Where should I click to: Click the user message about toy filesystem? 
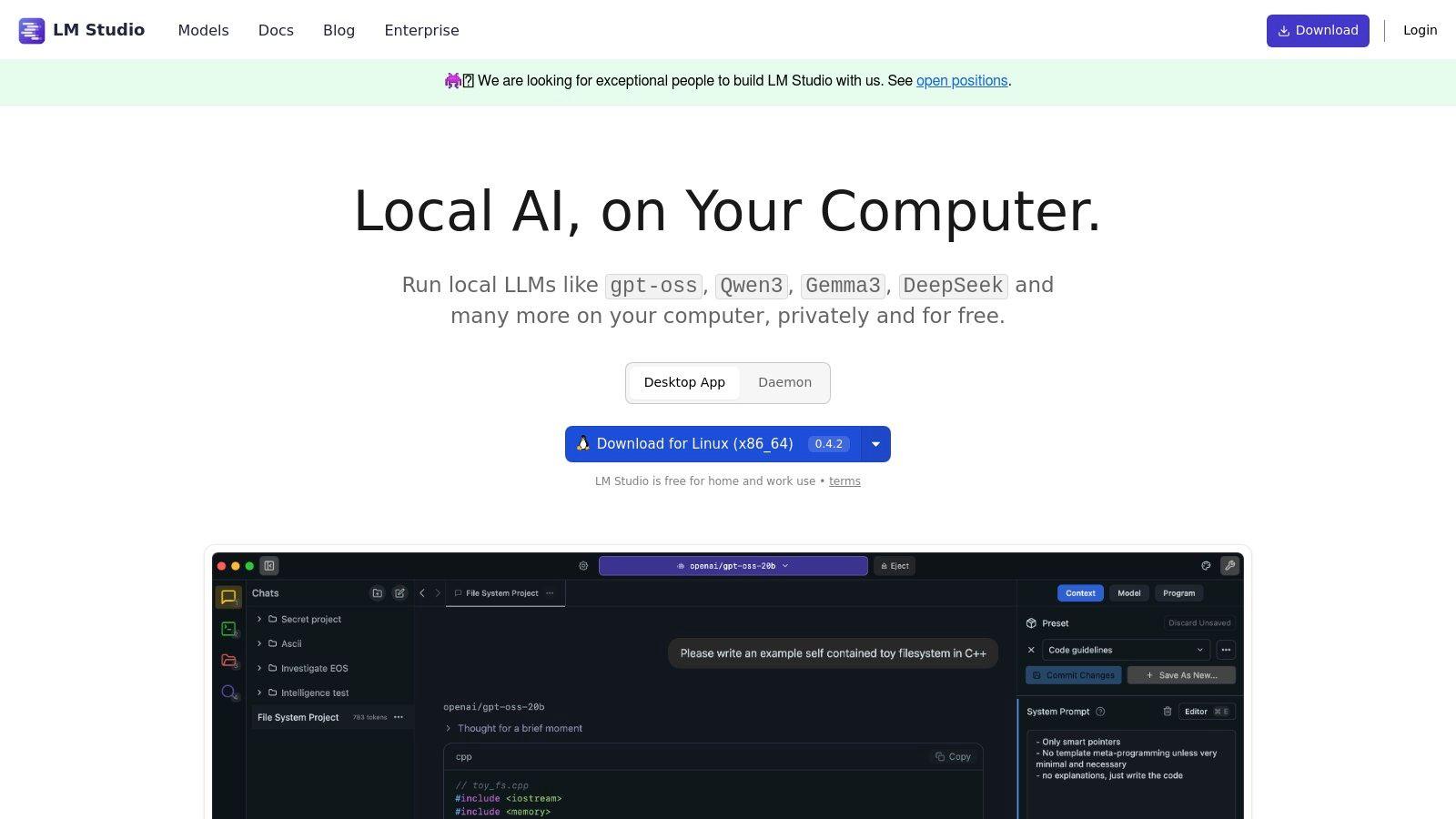[x=833, y=653]
